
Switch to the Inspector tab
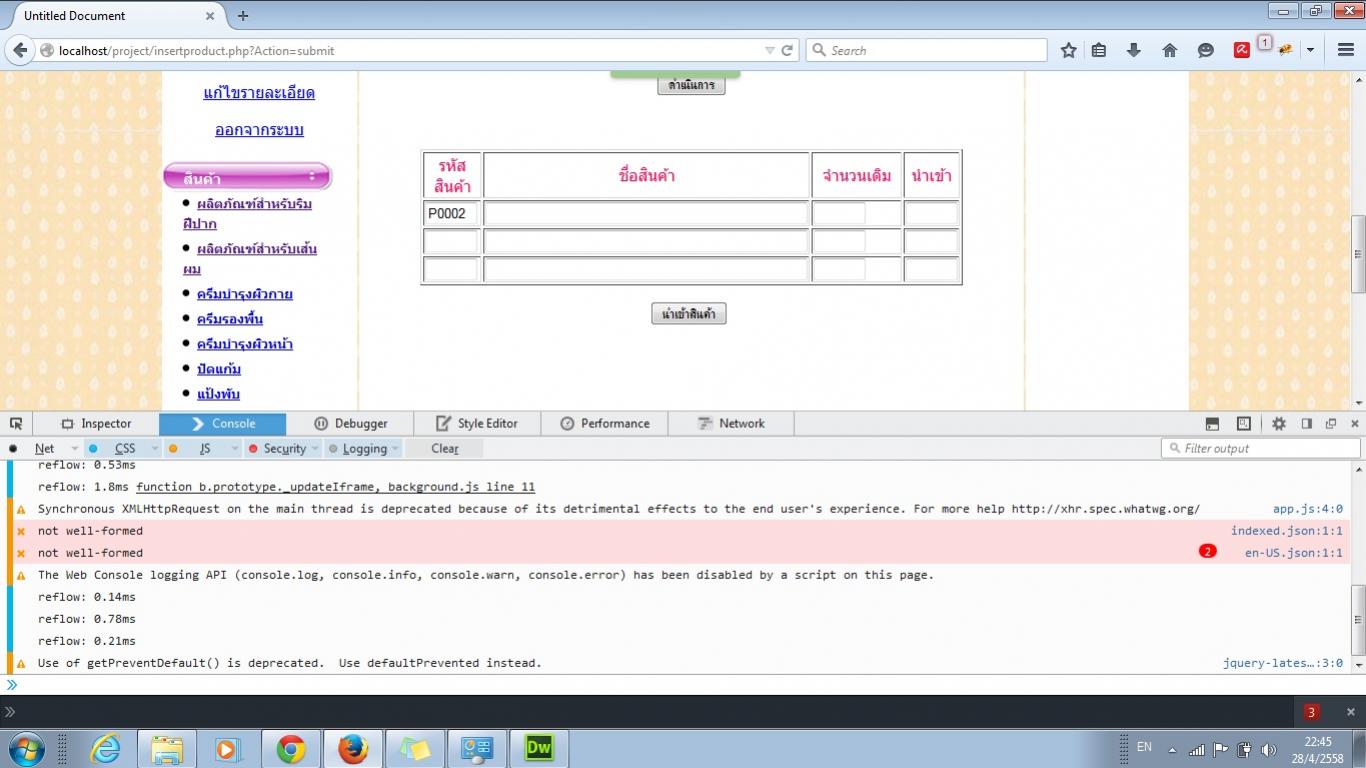pyautogui.click(x=96, y=424)
